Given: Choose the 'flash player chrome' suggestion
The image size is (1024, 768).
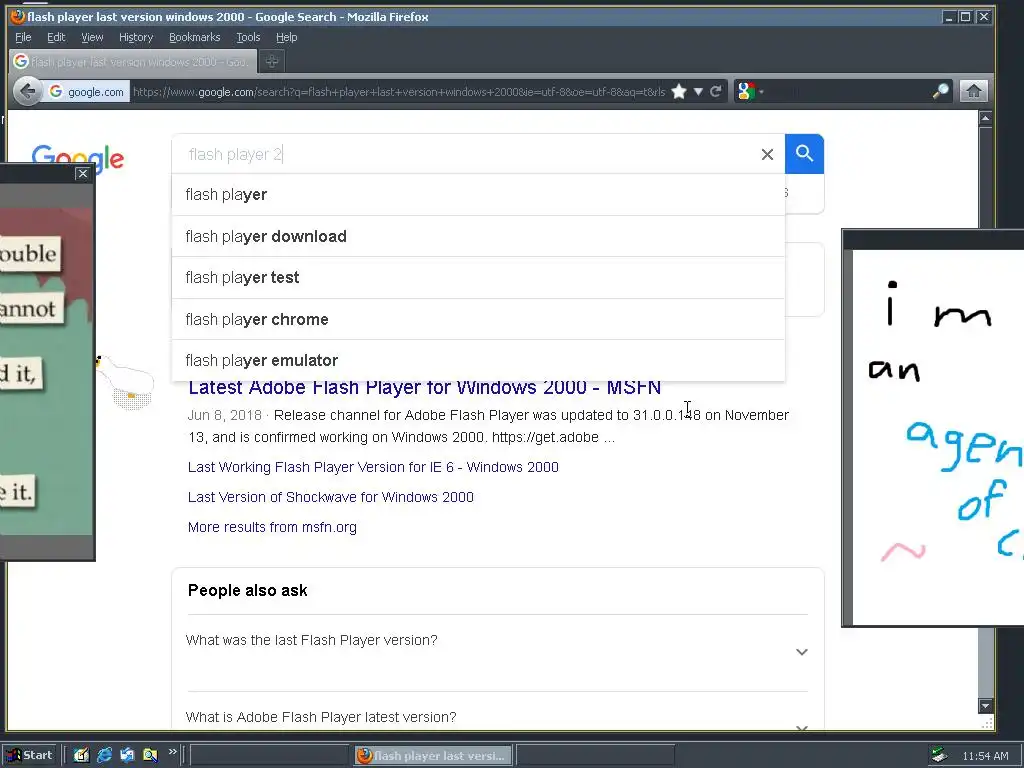Looking at the screenshot, I should 478,319.
